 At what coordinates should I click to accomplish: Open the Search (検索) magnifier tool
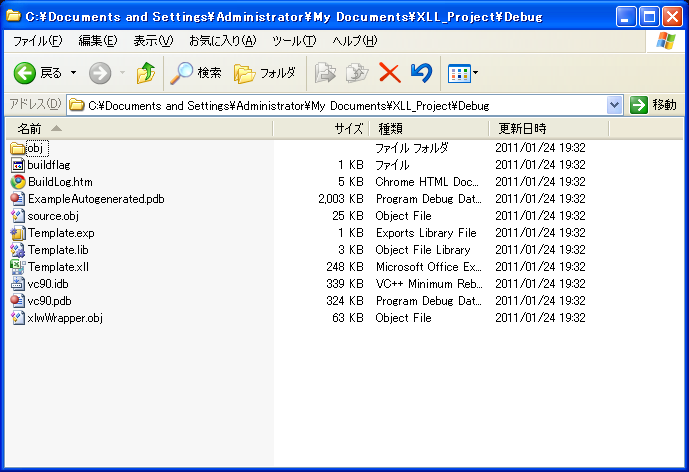point(196,73)
